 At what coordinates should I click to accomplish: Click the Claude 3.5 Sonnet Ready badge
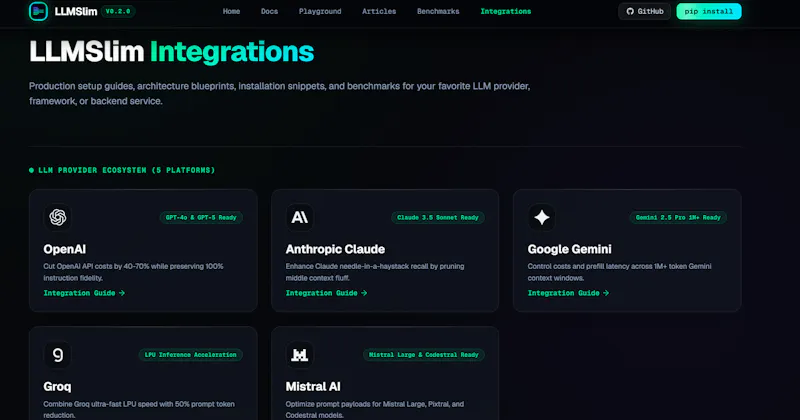(438, 217)
